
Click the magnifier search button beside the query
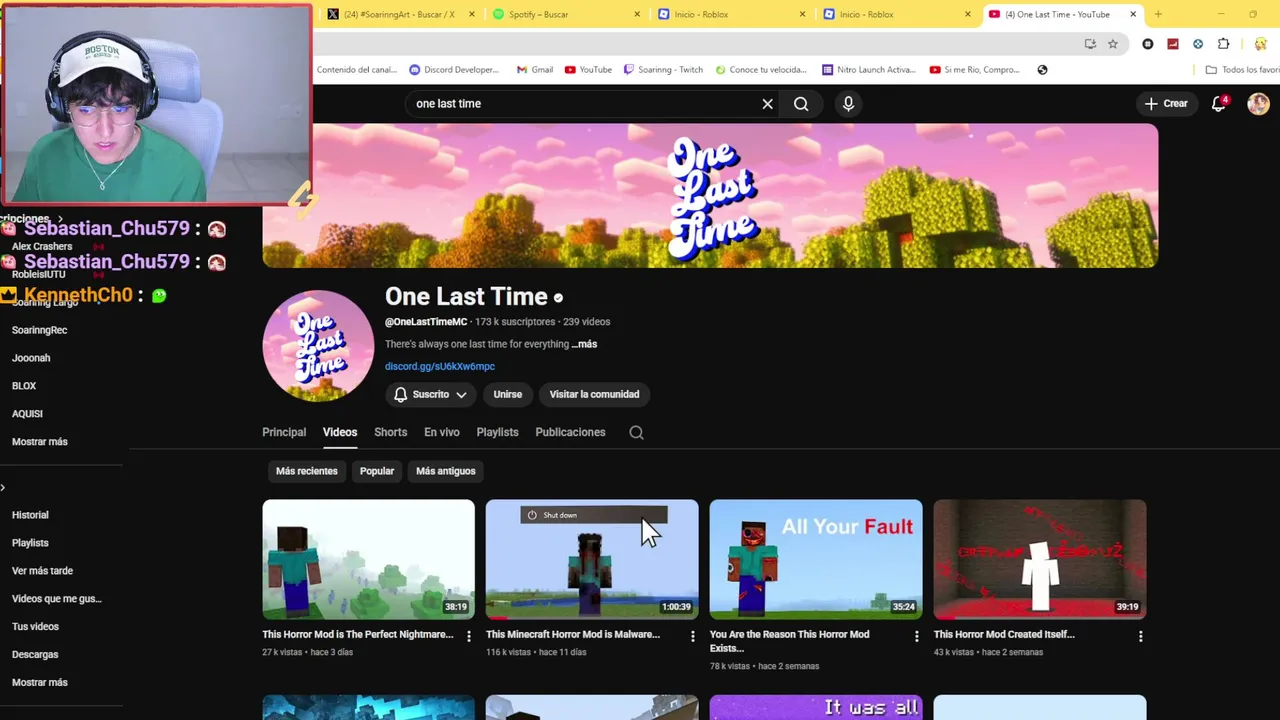[x=801, y=104]
